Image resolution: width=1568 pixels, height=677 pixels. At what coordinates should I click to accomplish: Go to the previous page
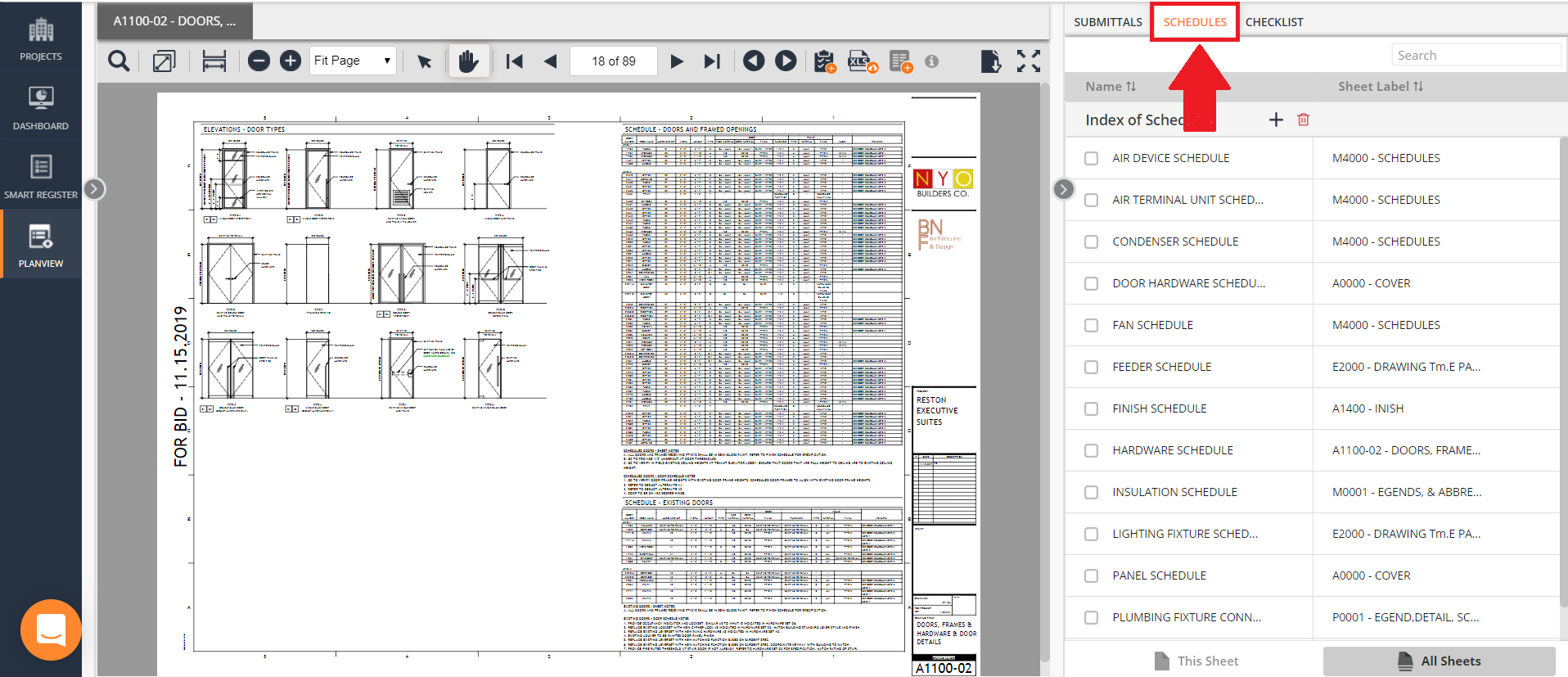[x=550, y=61]
